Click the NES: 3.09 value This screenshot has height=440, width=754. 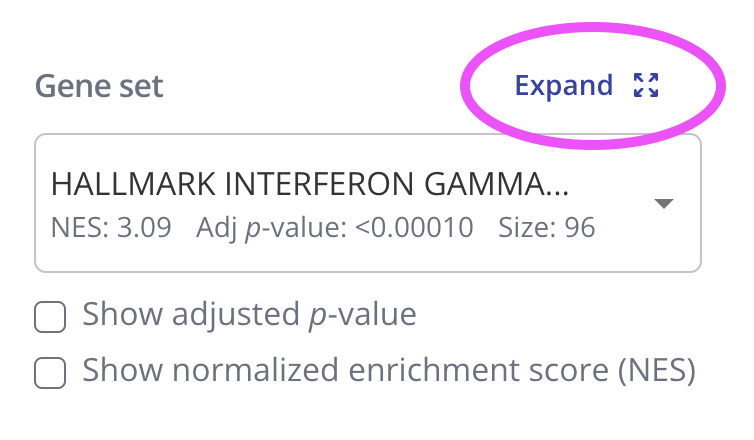click(110, 228)
